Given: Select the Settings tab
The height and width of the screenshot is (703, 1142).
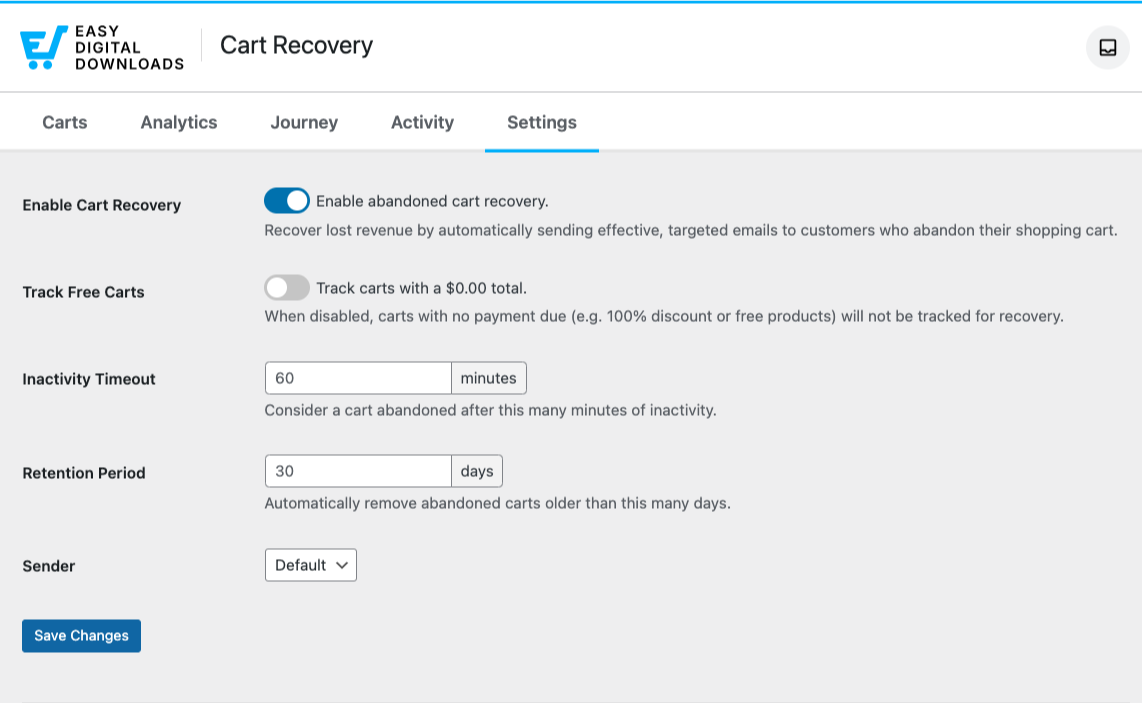Looking at the screenshot, I should point(542,122).
